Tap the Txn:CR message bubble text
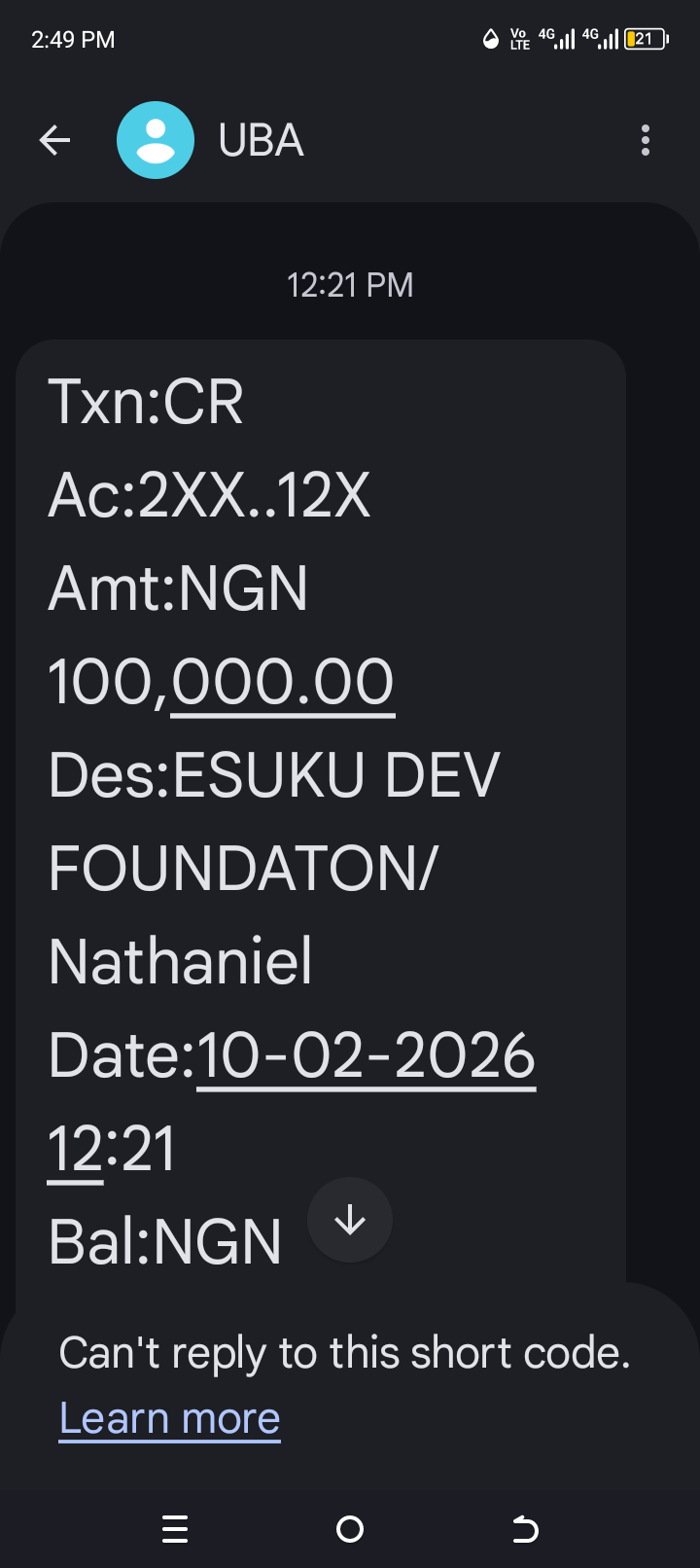This screenshot has height=1568, width=700. pyautogui.click(x=146, y=401)
